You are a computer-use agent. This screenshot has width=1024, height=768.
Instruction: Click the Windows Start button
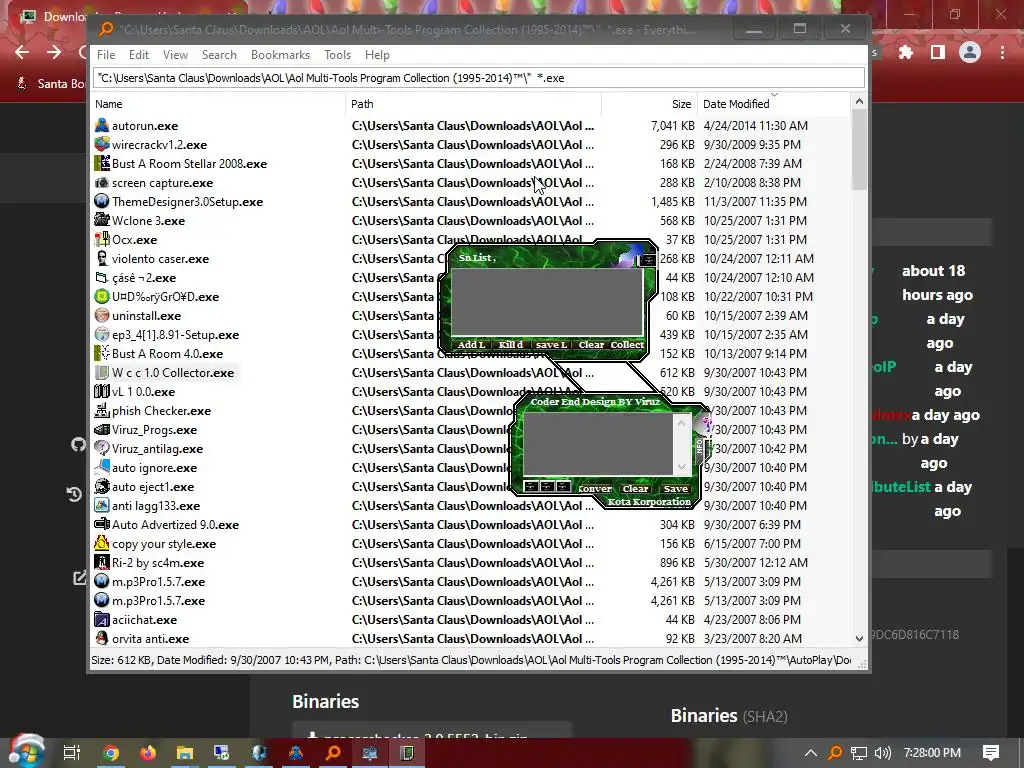[25, 752]
